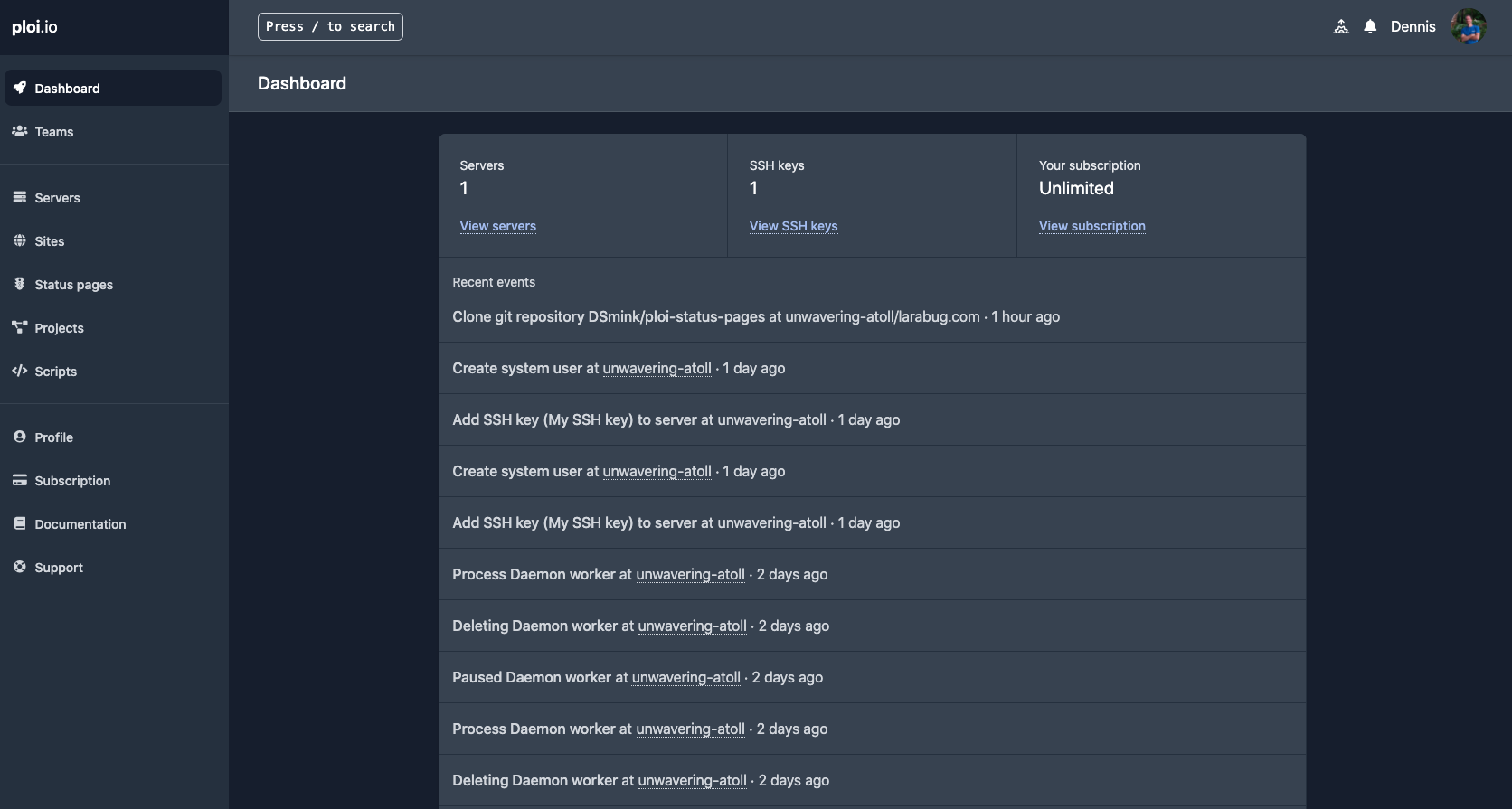This screenshot has height=809, width=1512.
Task: Open the notifications bell icon
Action: pyautogui.click(x=1370, y=27)
